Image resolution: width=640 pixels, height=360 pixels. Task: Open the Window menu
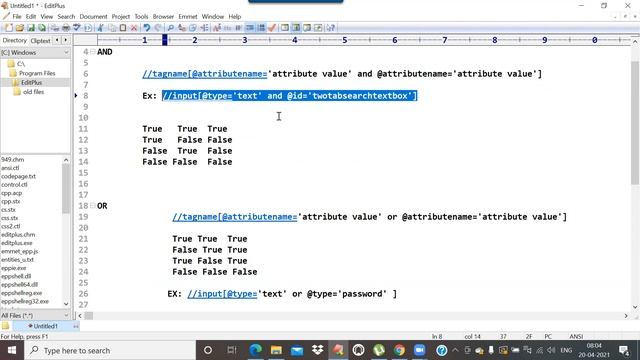coord(213,16)
